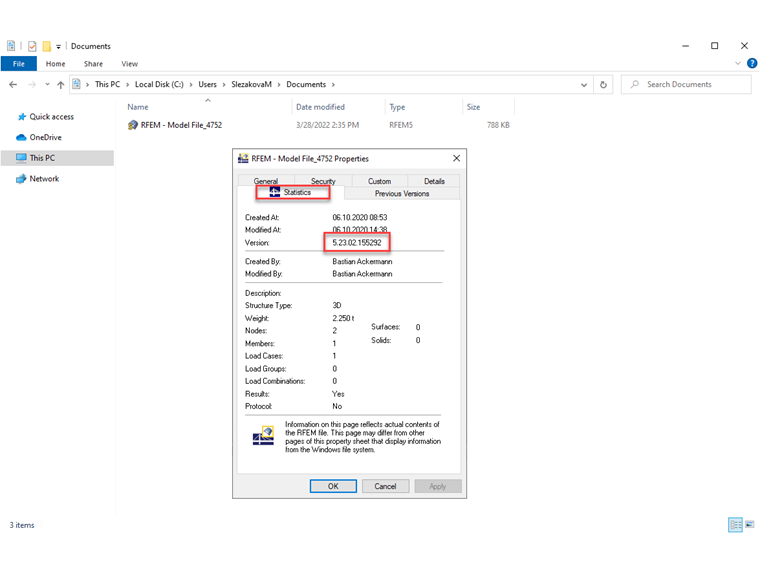This screenshot has height=570, width=760.
Task: Collapse the ribbon with the chevron
Action: tap(737, 63)
